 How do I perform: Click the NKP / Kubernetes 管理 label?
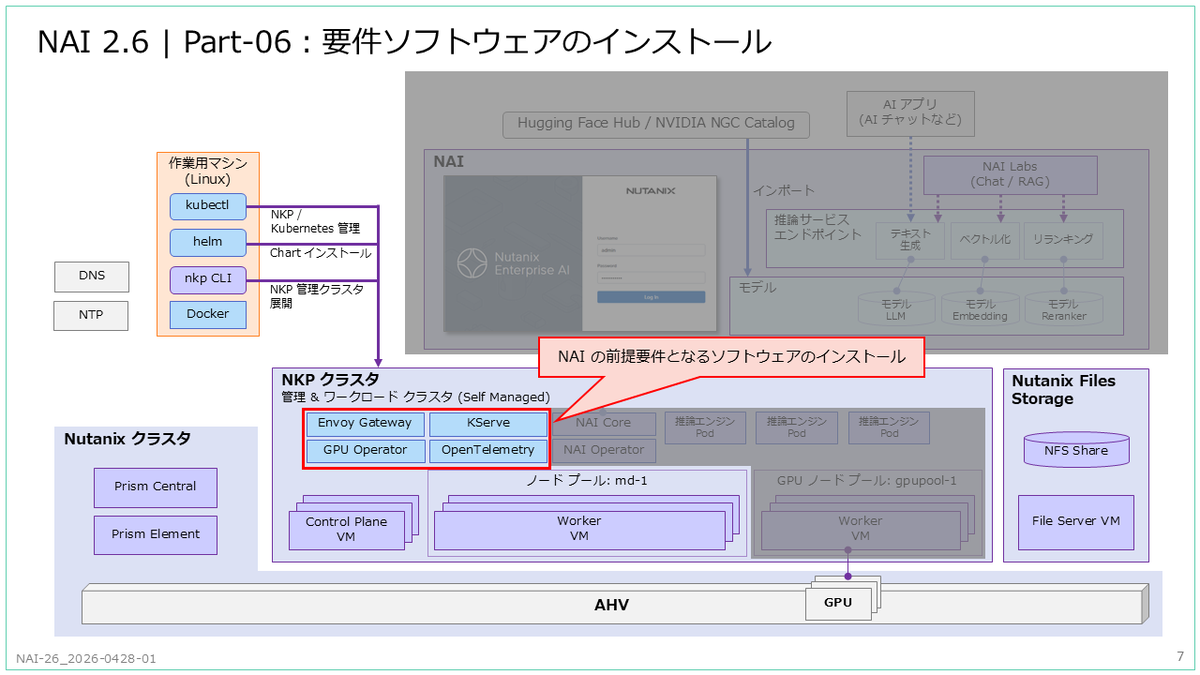tap(315, 222)
